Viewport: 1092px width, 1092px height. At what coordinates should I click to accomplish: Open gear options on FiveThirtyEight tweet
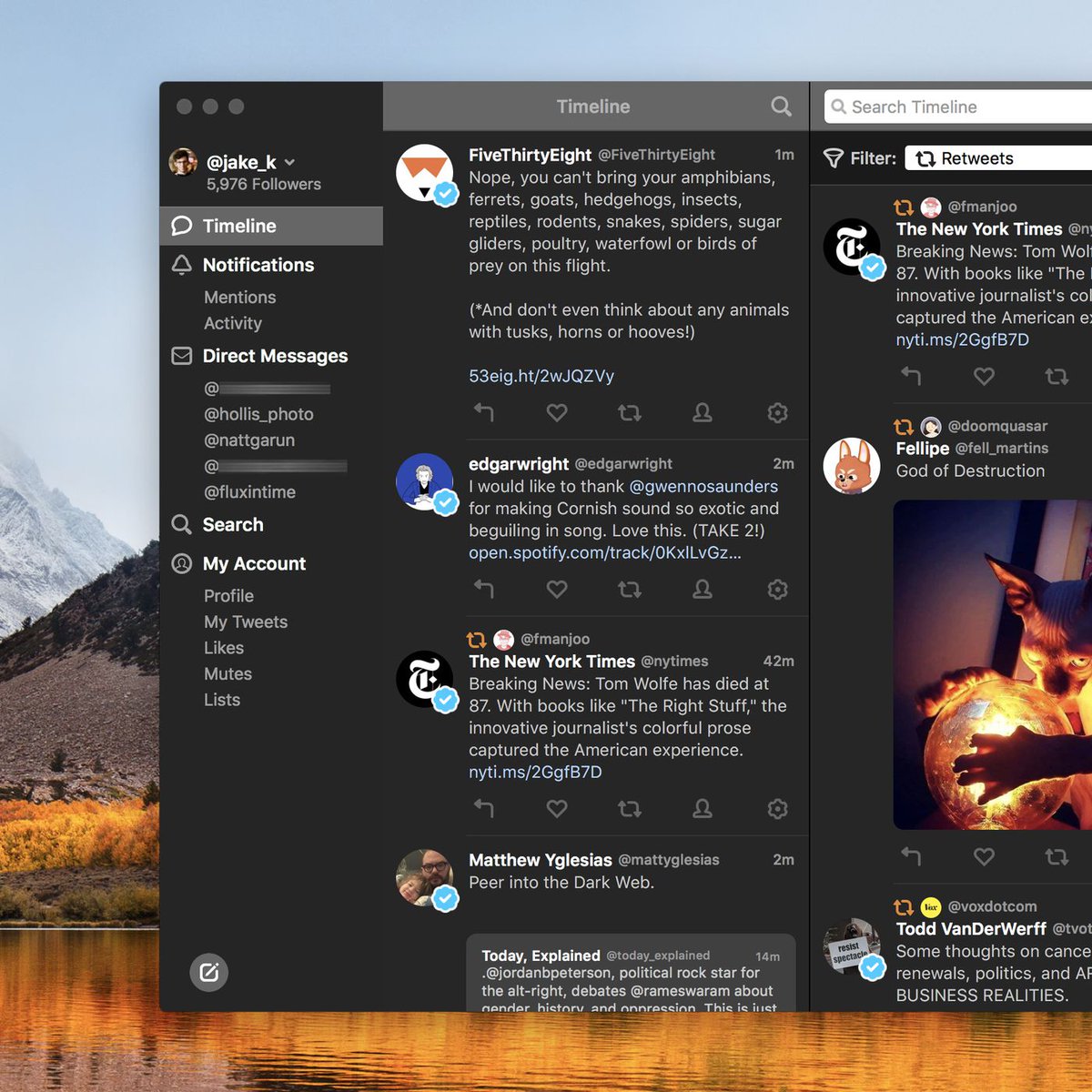coord(777,413)
